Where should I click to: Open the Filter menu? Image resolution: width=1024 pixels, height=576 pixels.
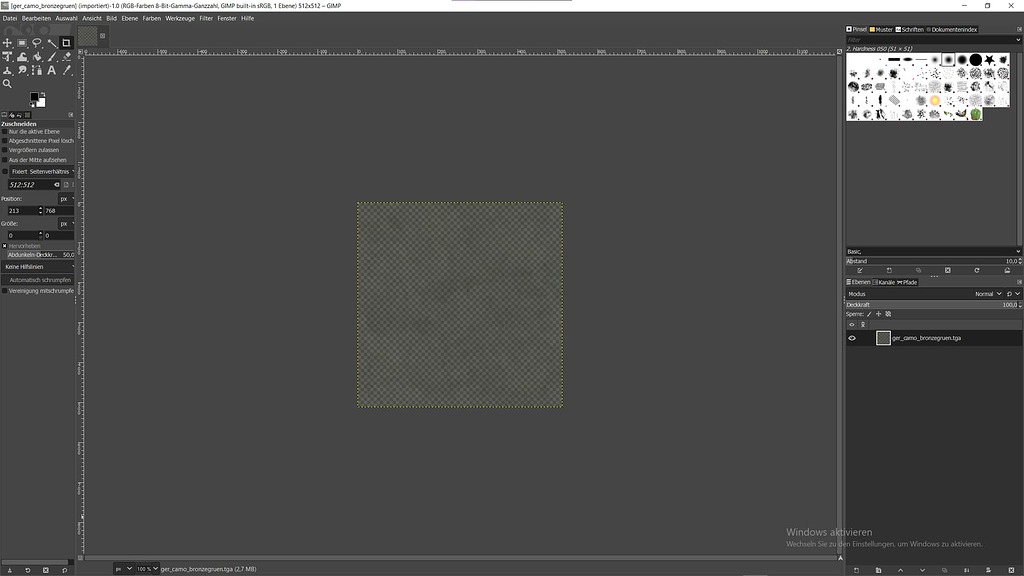point(204,18)
